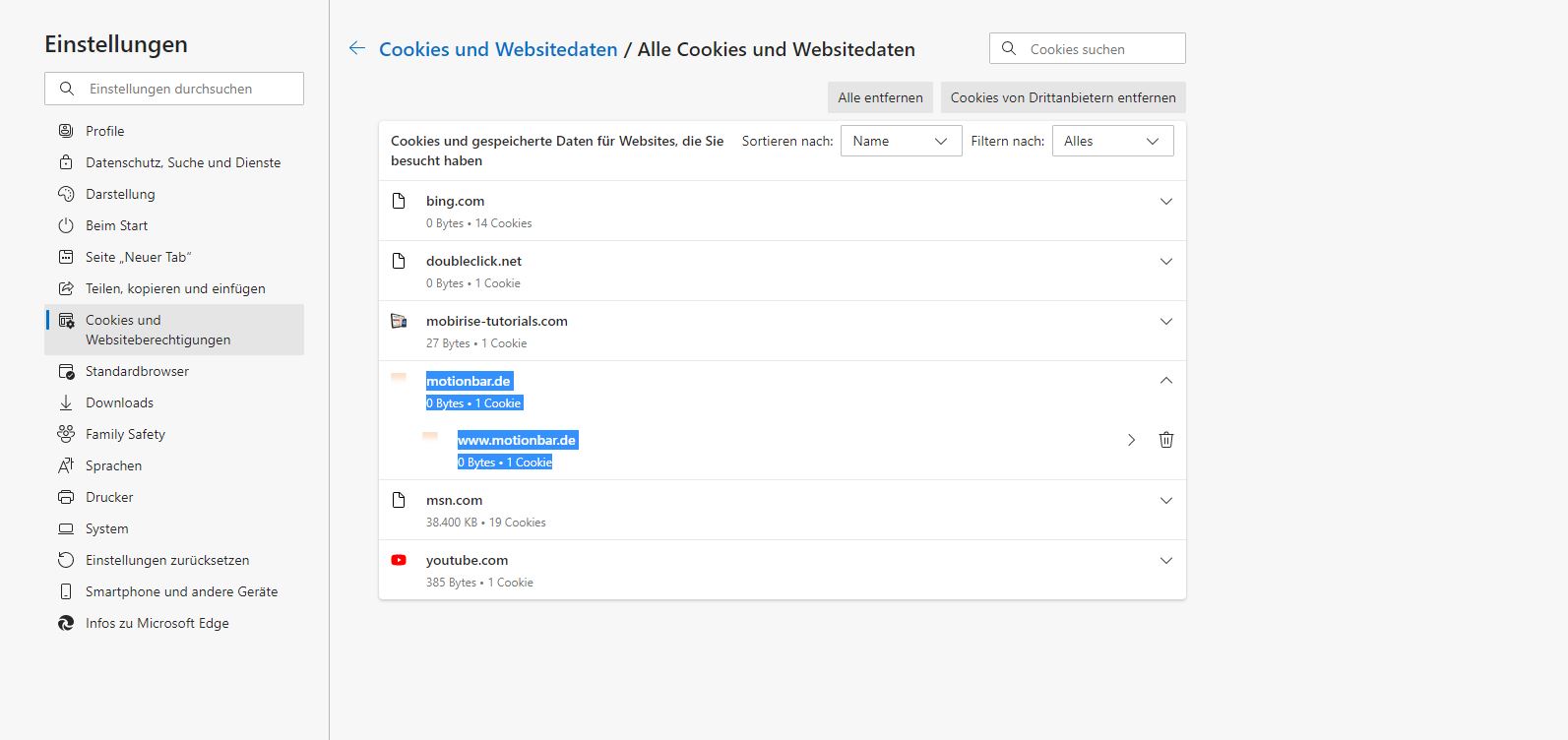Click the mobirise-tutorials.com site name
The width and height of the screenshot is (1568, 740).
[497, 321]
